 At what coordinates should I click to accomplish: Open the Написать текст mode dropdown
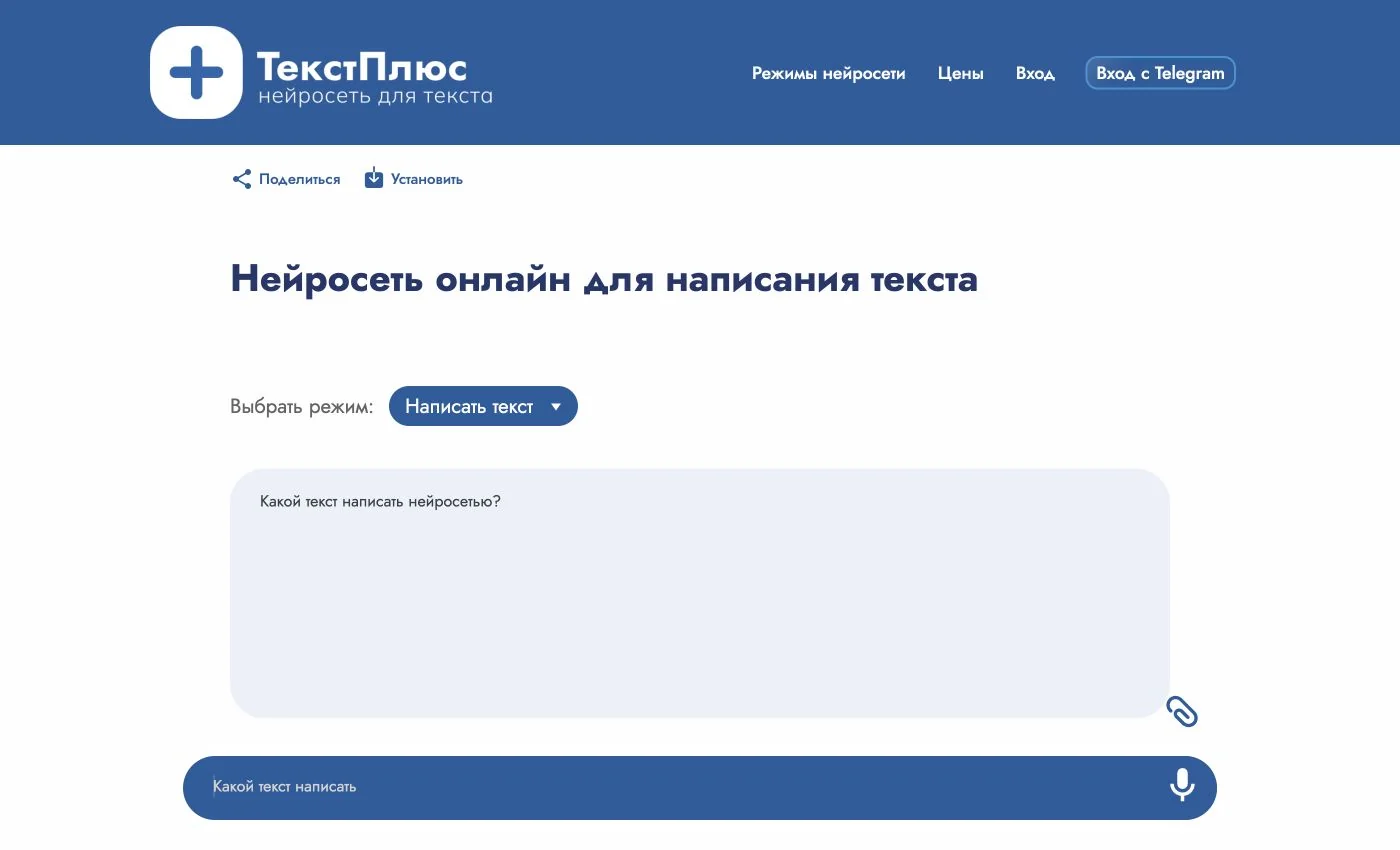[483, 406]
